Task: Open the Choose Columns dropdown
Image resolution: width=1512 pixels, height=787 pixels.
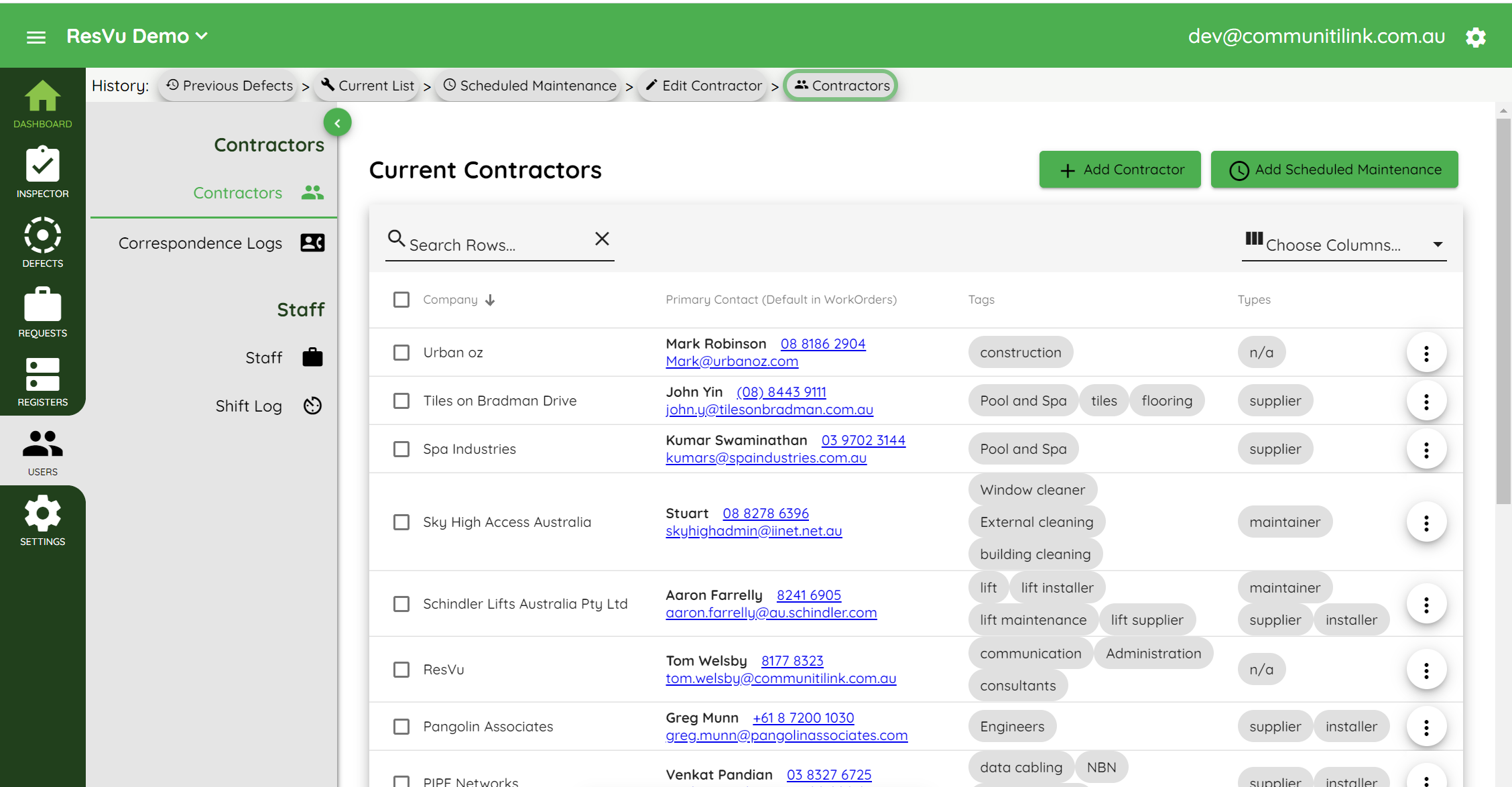Action: point(1344,245)
